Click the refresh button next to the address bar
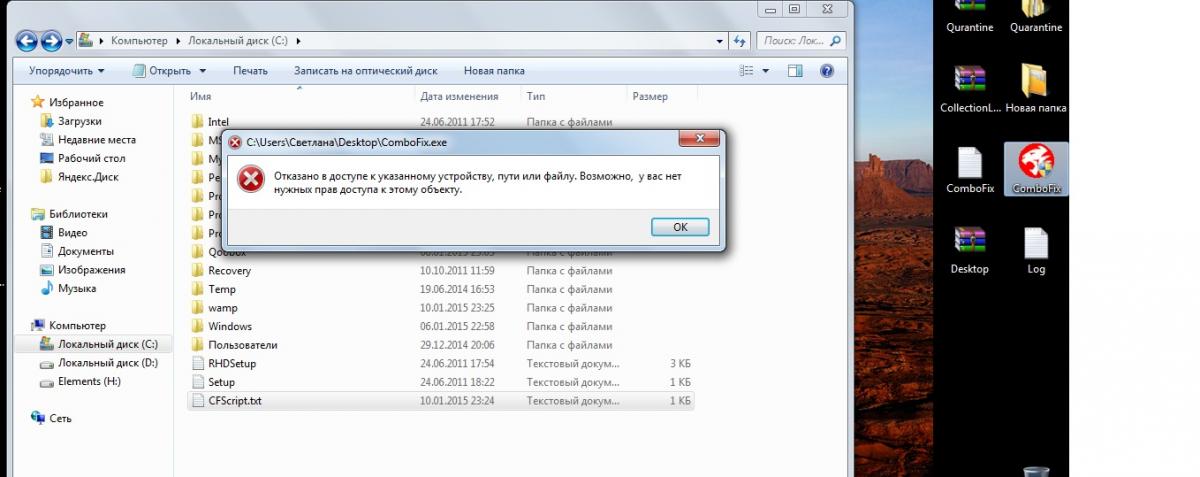The height and width of the screenshot is (477, 1200). click(x=740, y=41)
